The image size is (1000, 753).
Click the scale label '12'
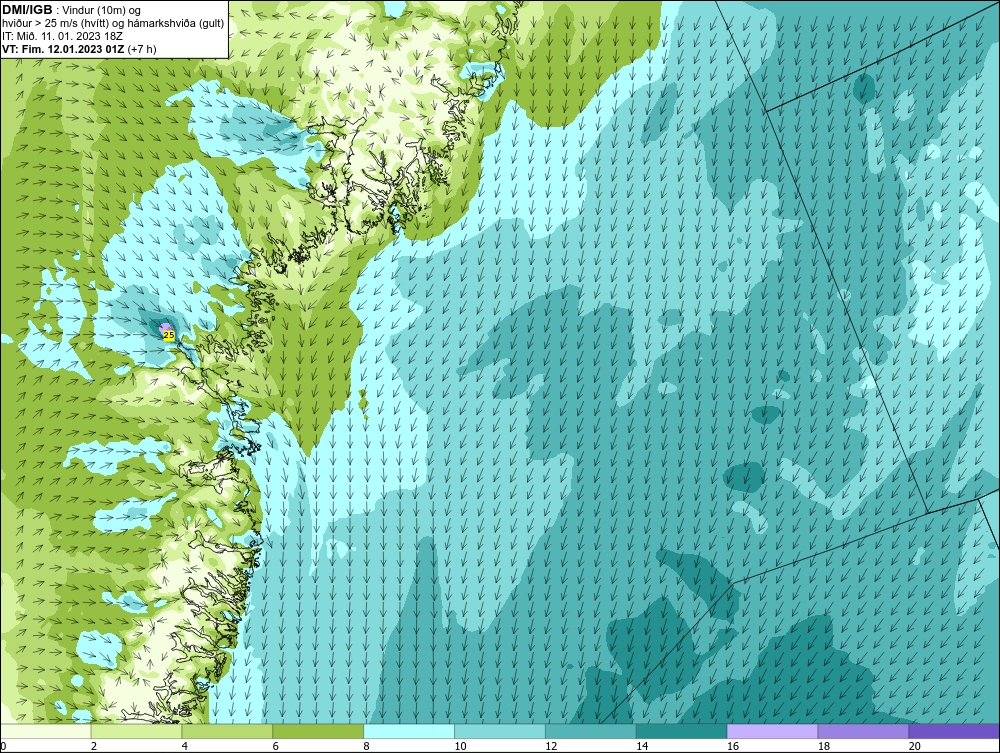(551, 746)
